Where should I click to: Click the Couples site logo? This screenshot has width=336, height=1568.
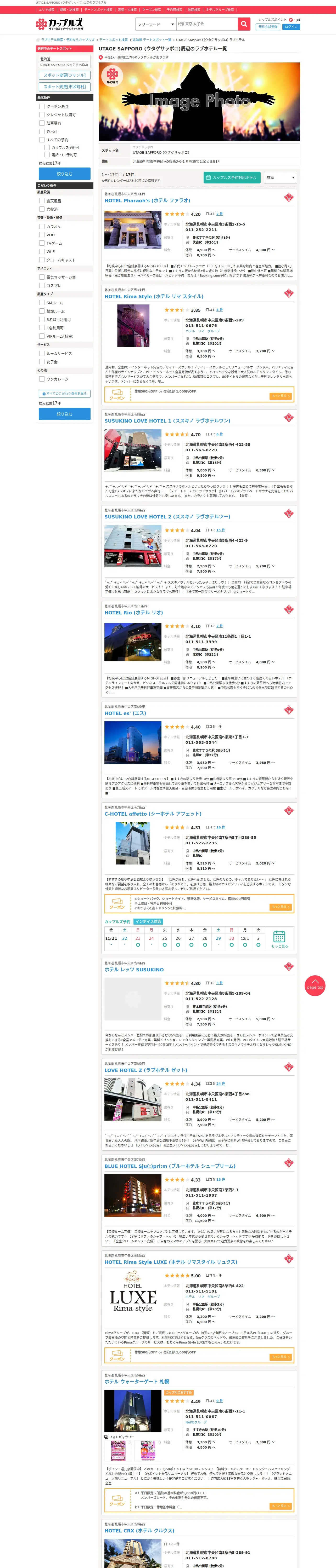coord(59,24)
